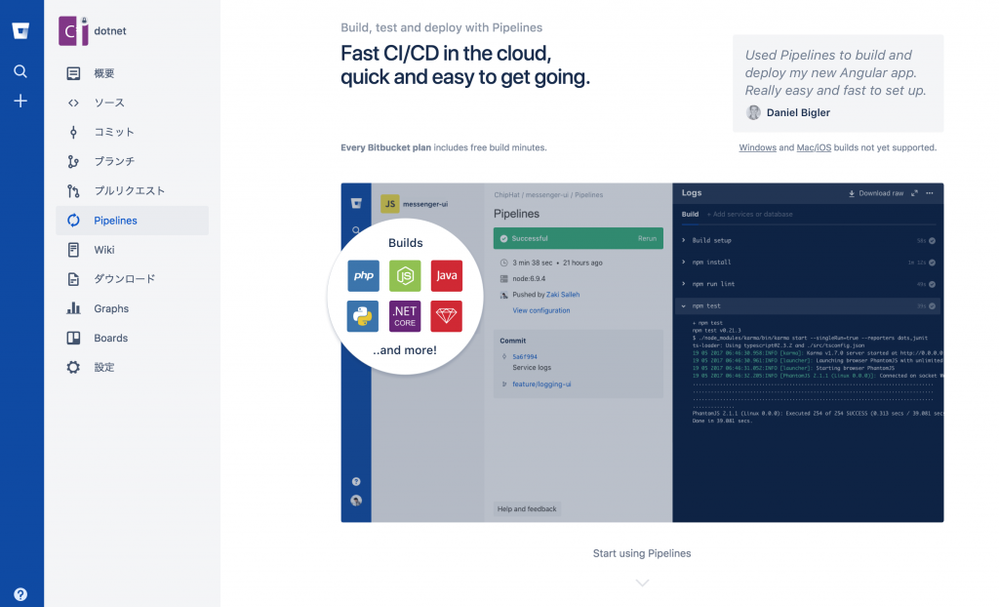
Task: Click the コミット commits icon
Action: point(73,132)
